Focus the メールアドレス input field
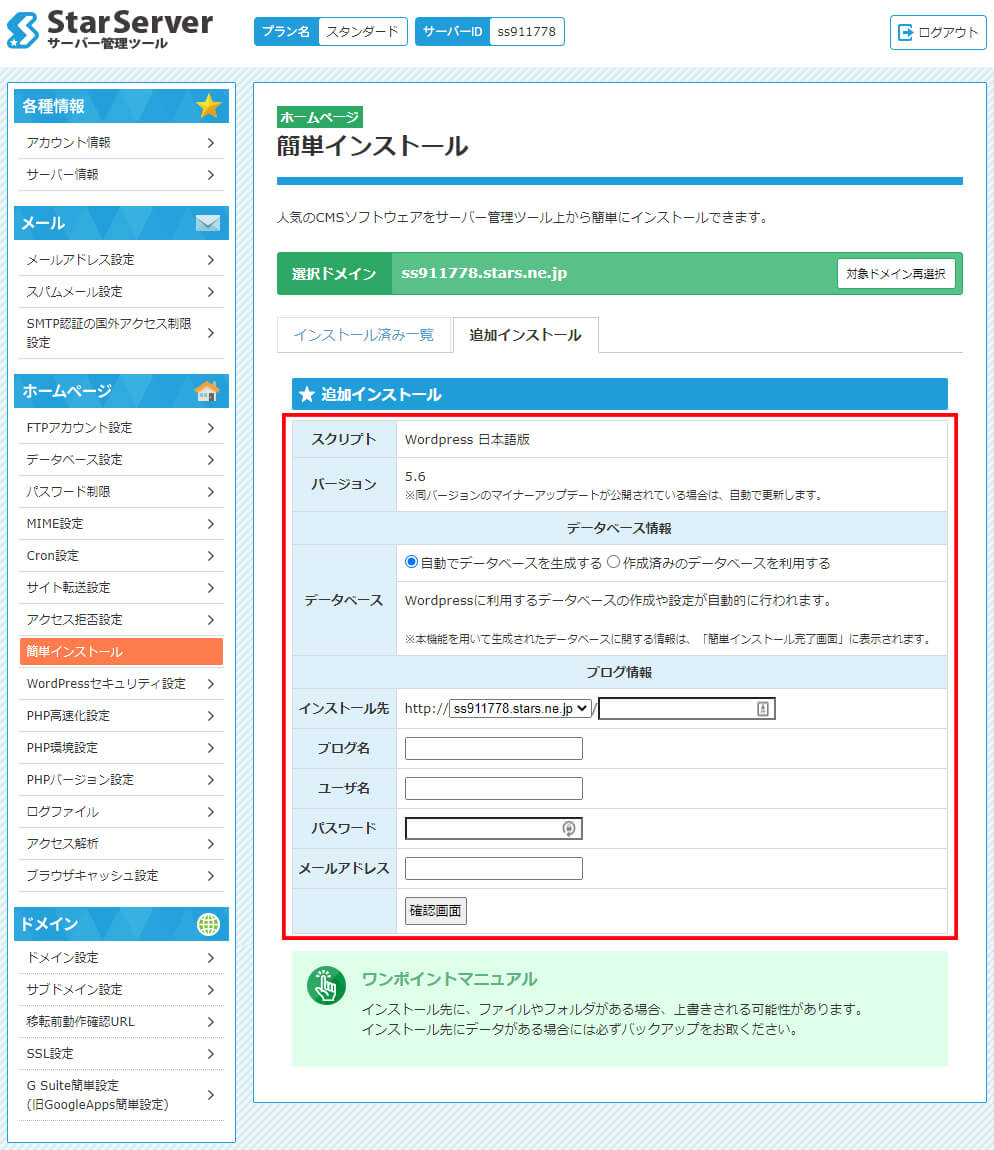This screenshot has width=994, height=1150. [x=494, y=868]
